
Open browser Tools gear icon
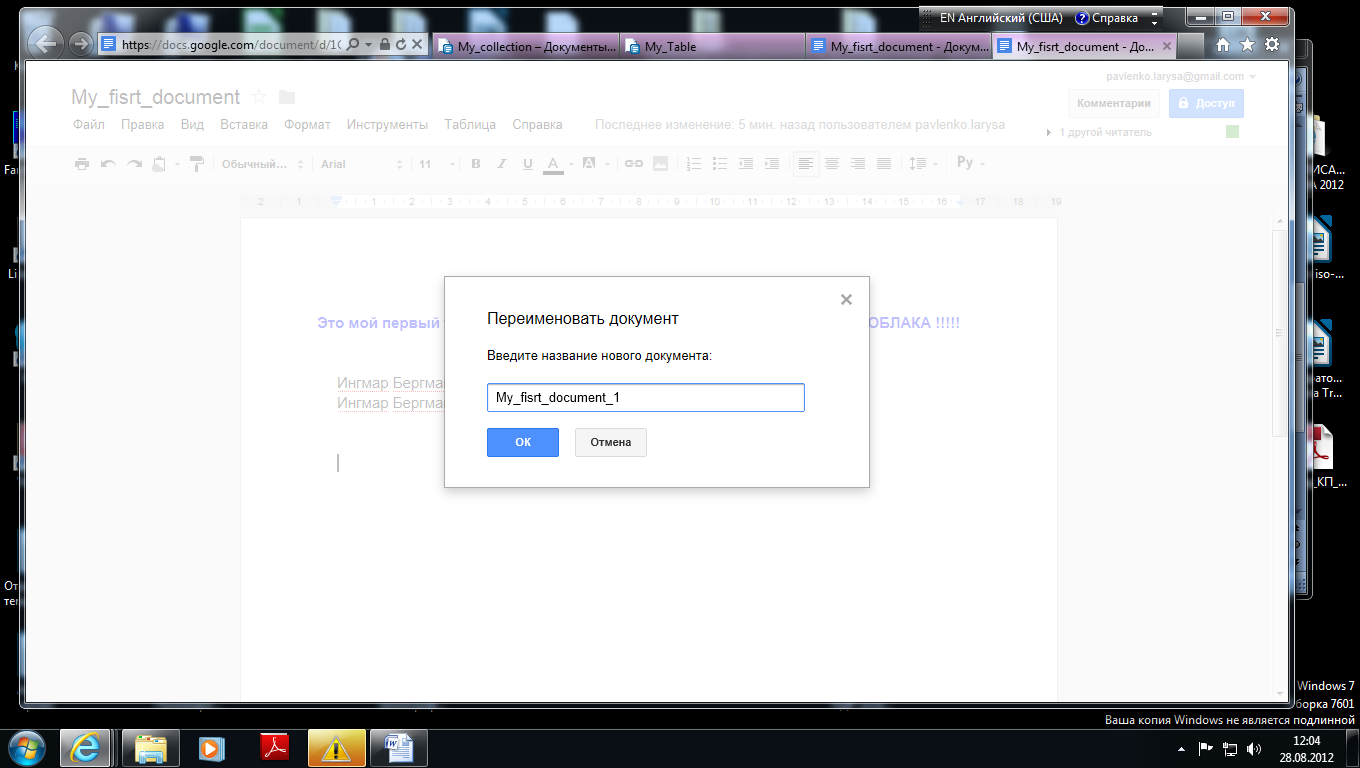(1272, 44)
